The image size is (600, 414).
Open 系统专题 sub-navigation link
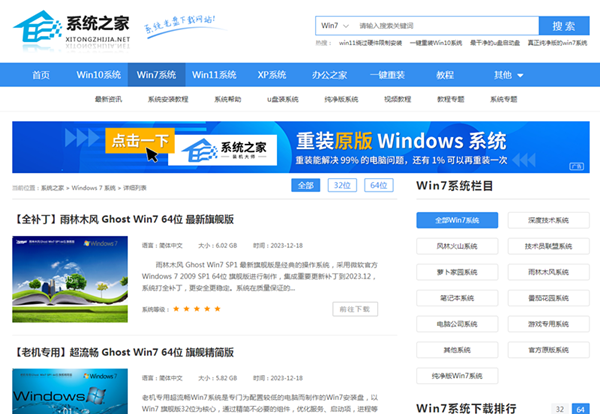coord(504,99)
